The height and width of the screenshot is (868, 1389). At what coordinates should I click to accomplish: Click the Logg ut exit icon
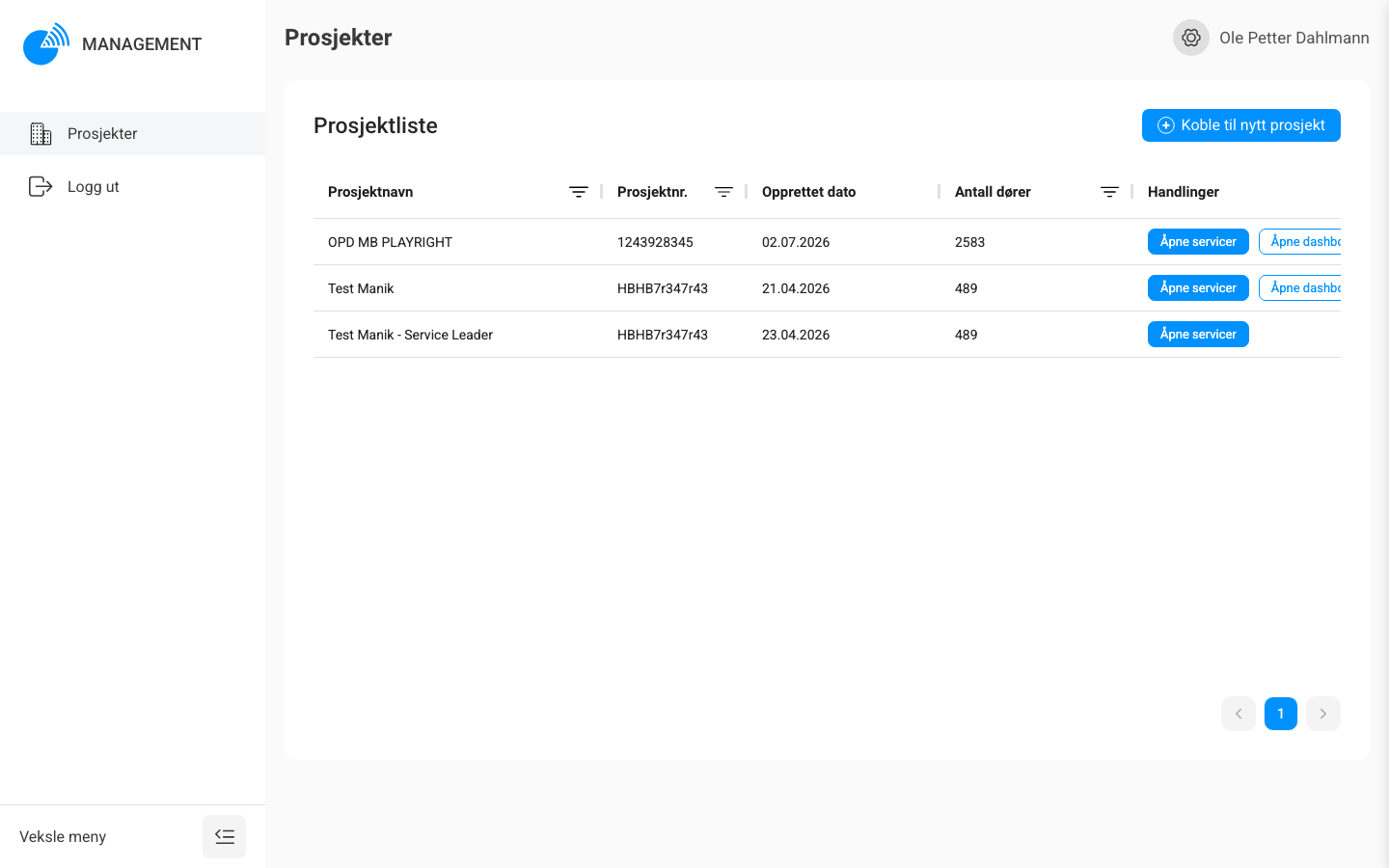point(41,186)
